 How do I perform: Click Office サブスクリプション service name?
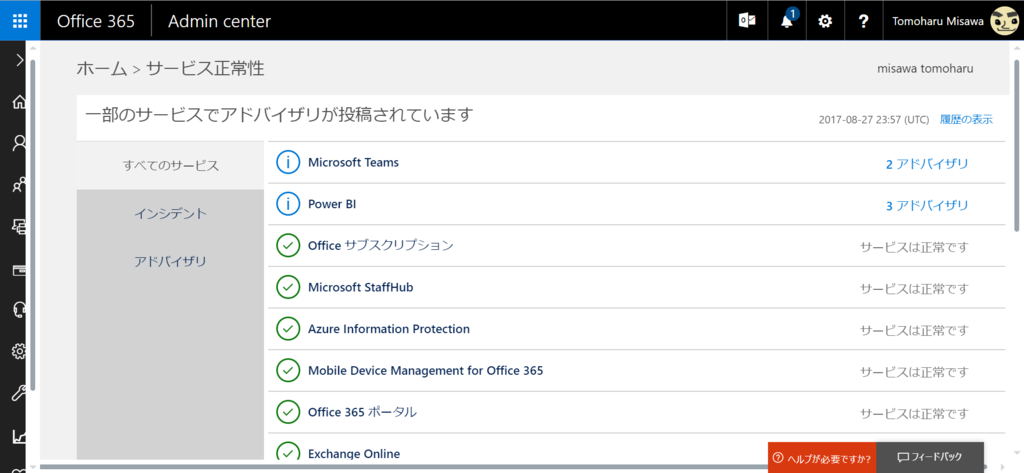(381, 246)
